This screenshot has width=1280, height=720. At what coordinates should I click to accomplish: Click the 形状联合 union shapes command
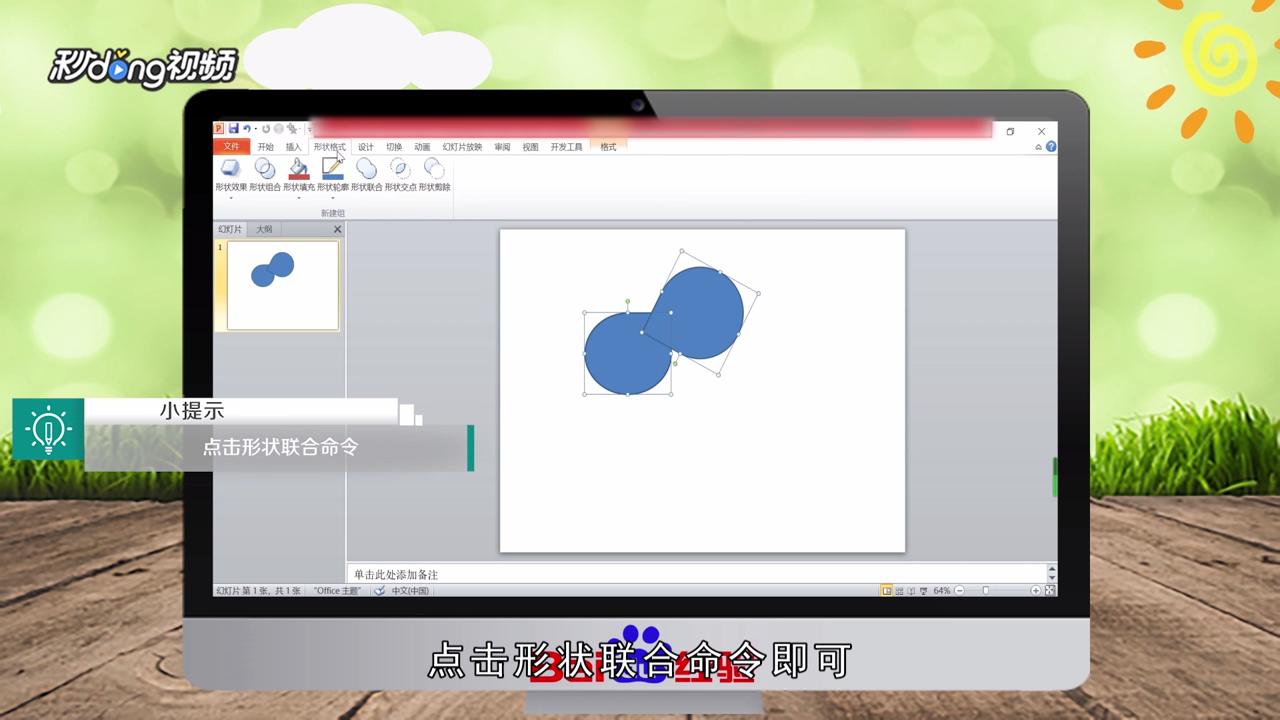[367, 174]
